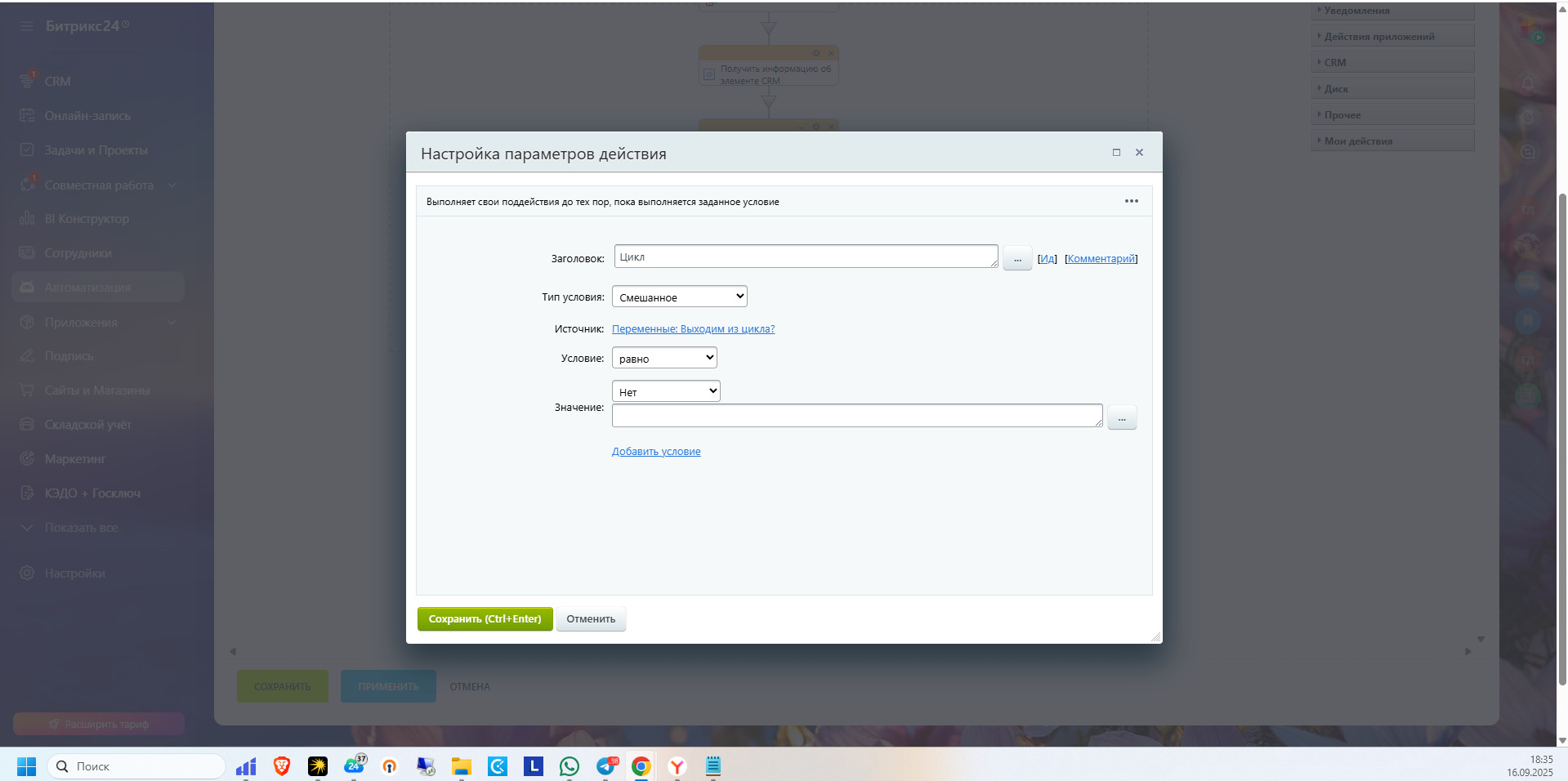Open the Тип условия dropdown

point(679,297)
